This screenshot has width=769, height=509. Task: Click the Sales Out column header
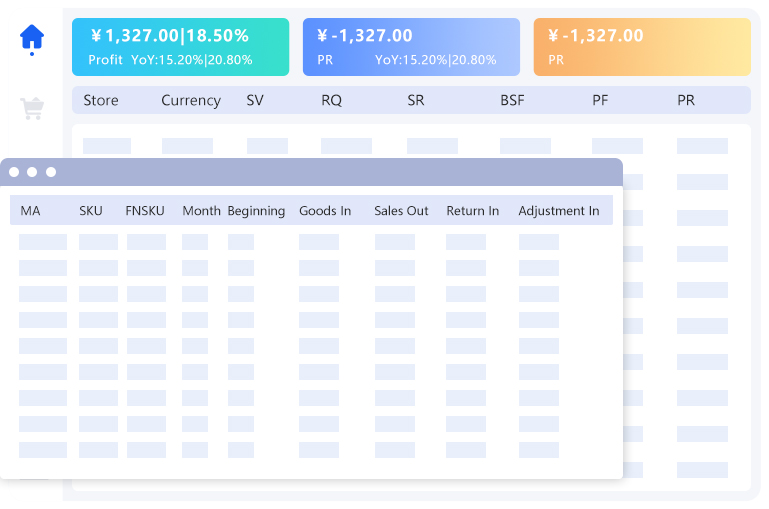401,211
